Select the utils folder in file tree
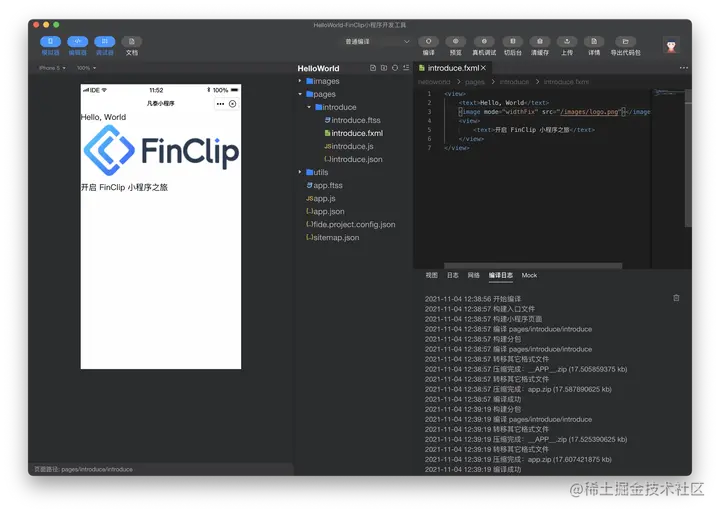Screen dimensions: 720x513 (x=317, y=172)
